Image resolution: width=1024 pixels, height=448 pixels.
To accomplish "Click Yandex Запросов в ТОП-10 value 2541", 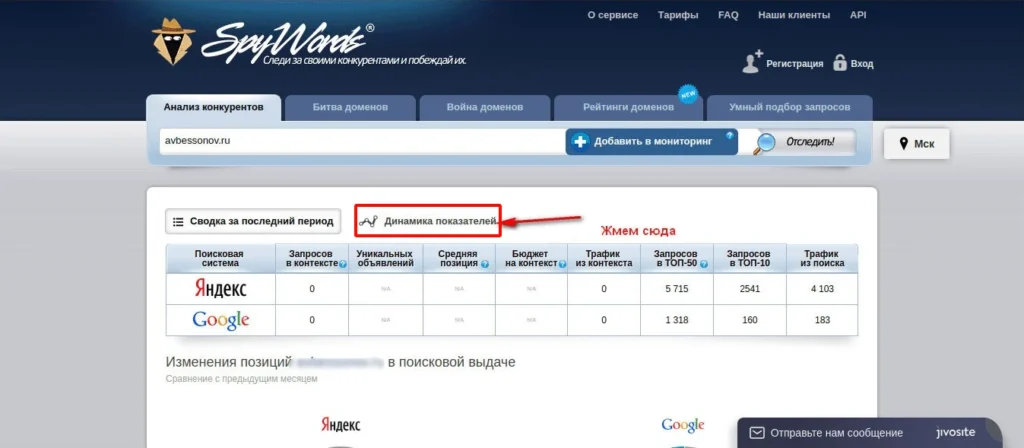I will (750, 289).
